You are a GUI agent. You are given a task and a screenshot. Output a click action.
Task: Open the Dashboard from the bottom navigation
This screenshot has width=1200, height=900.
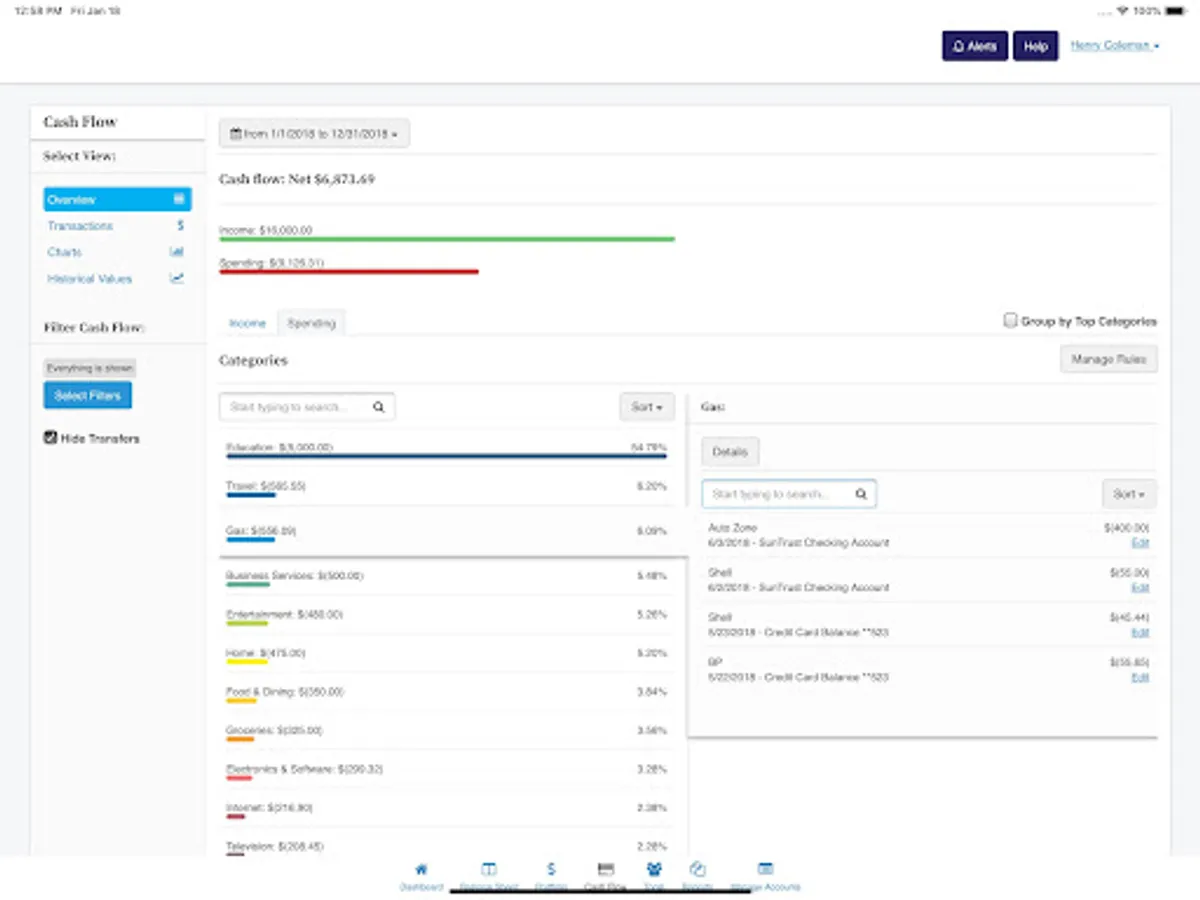421,870
